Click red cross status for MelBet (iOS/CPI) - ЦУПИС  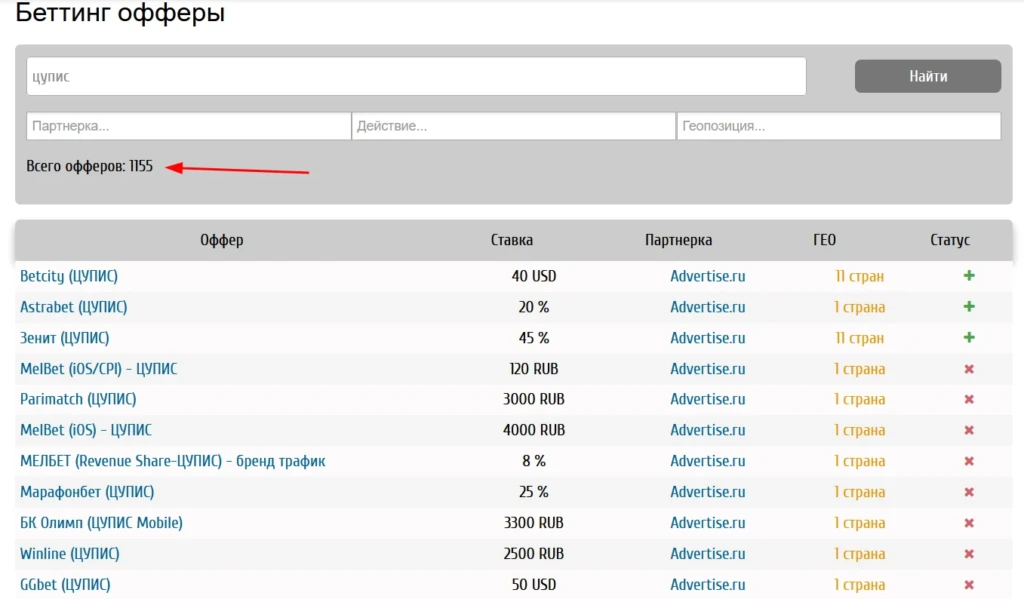(x=969, y=369)
